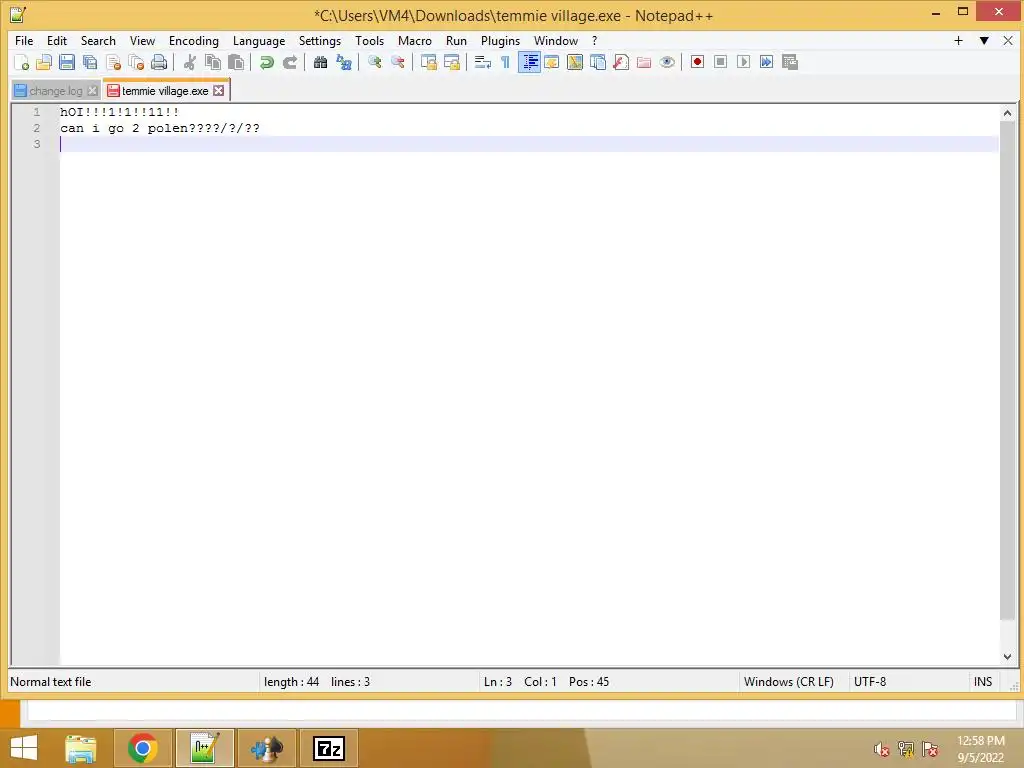Open document list dropdown triangle
The image size is (1024, 768).
pyautogui.click(x=984, y=40)
